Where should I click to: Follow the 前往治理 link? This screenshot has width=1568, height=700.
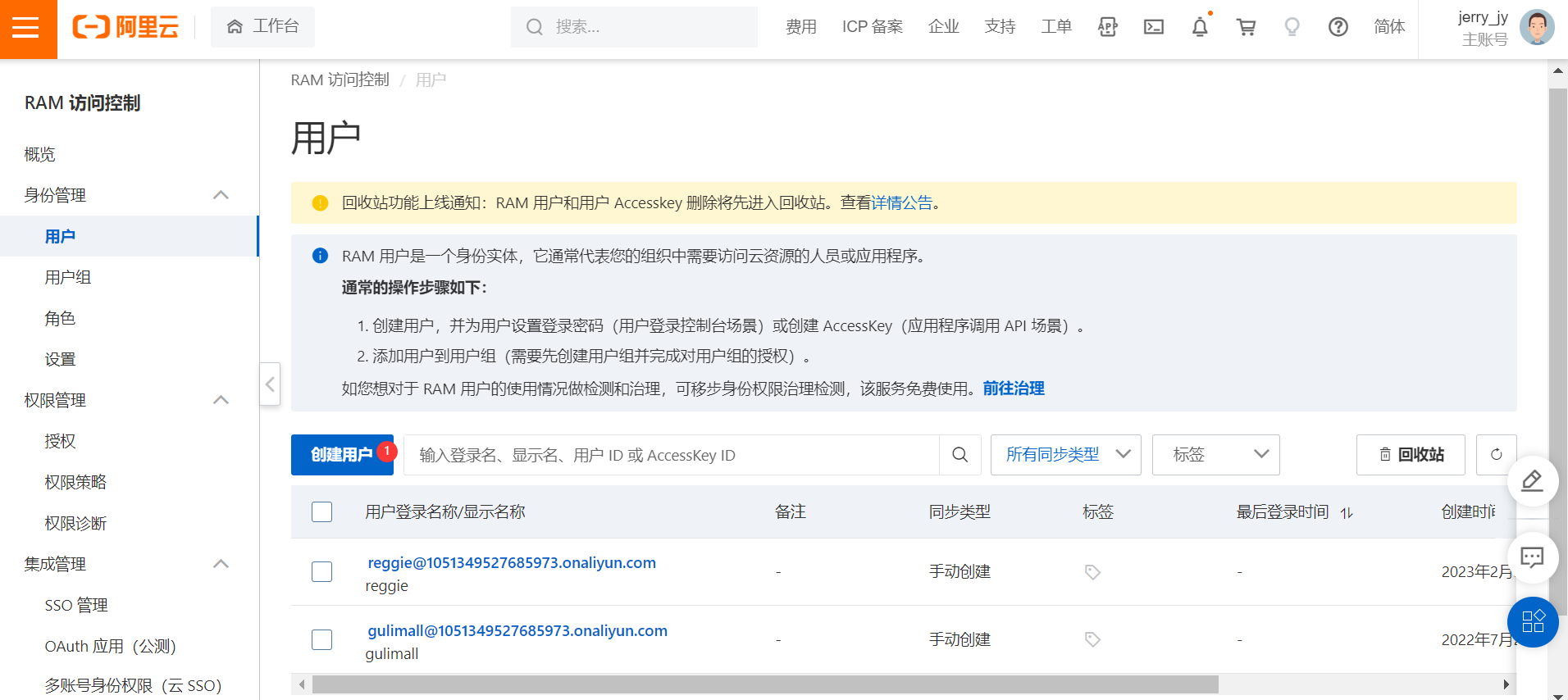pyautogui.click(x=1014, y=389)
